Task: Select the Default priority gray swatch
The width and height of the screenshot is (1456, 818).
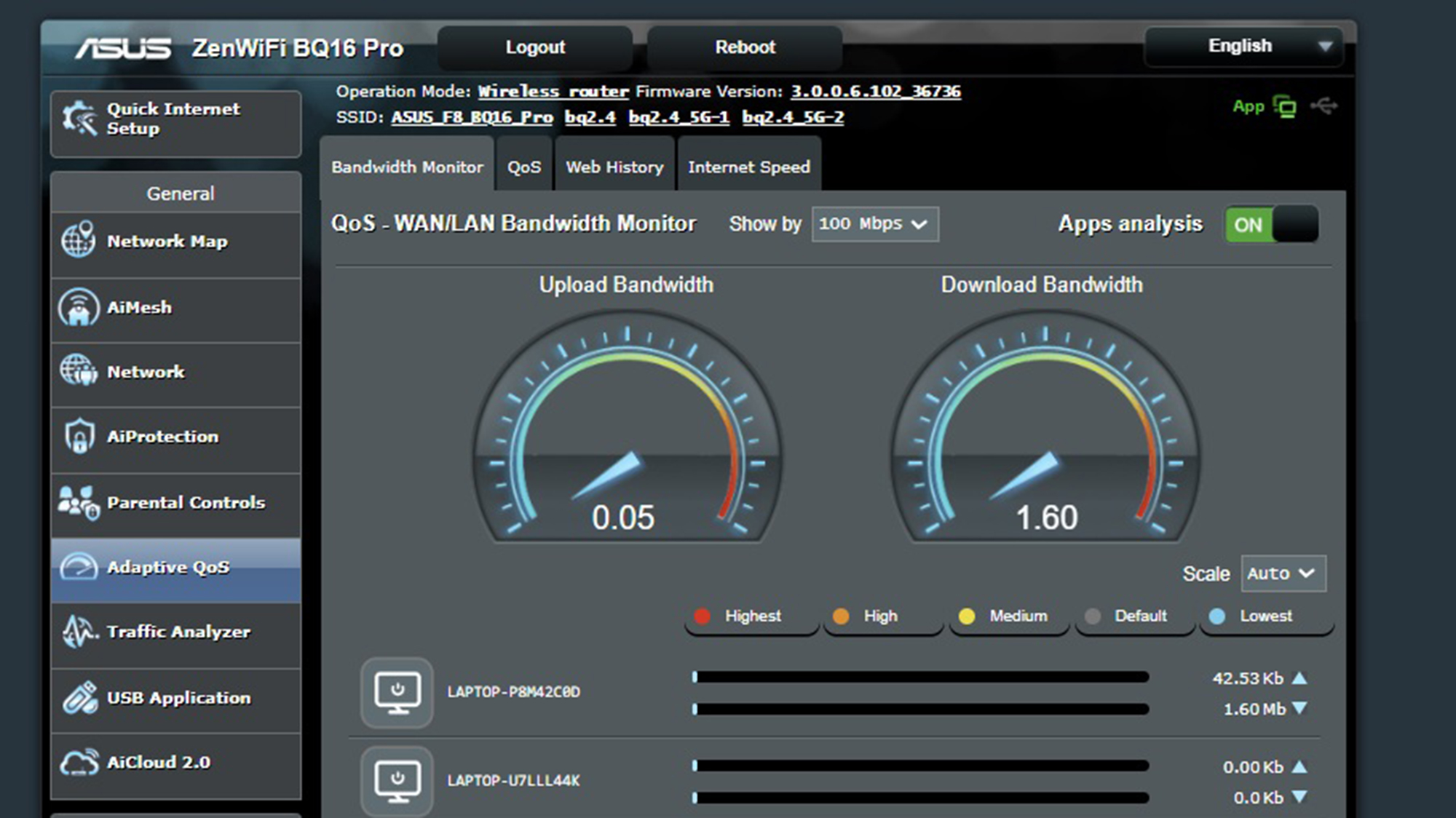Action: point(1093,616)
